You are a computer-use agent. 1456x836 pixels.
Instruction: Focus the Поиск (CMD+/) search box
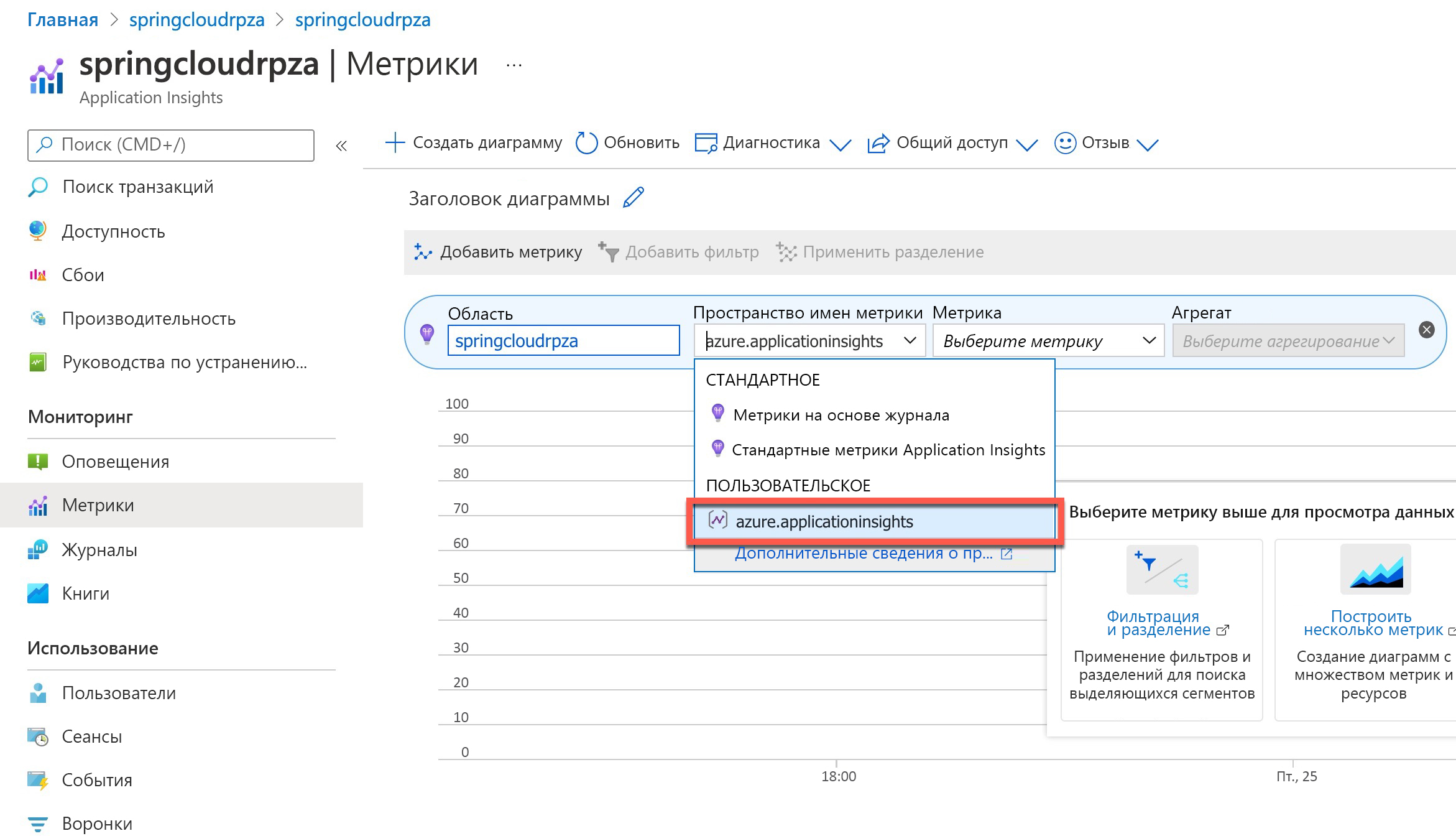(x=171, y=146)
